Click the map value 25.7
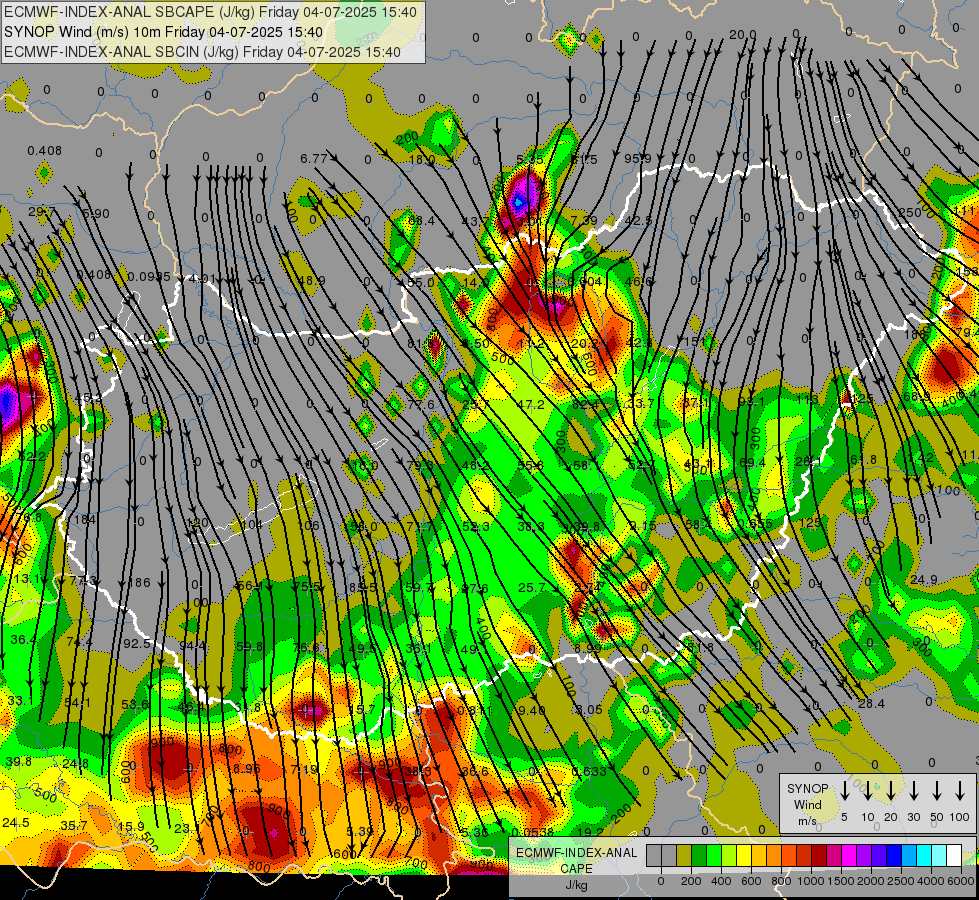Screen dimensions: 979x900 point(531,587)
